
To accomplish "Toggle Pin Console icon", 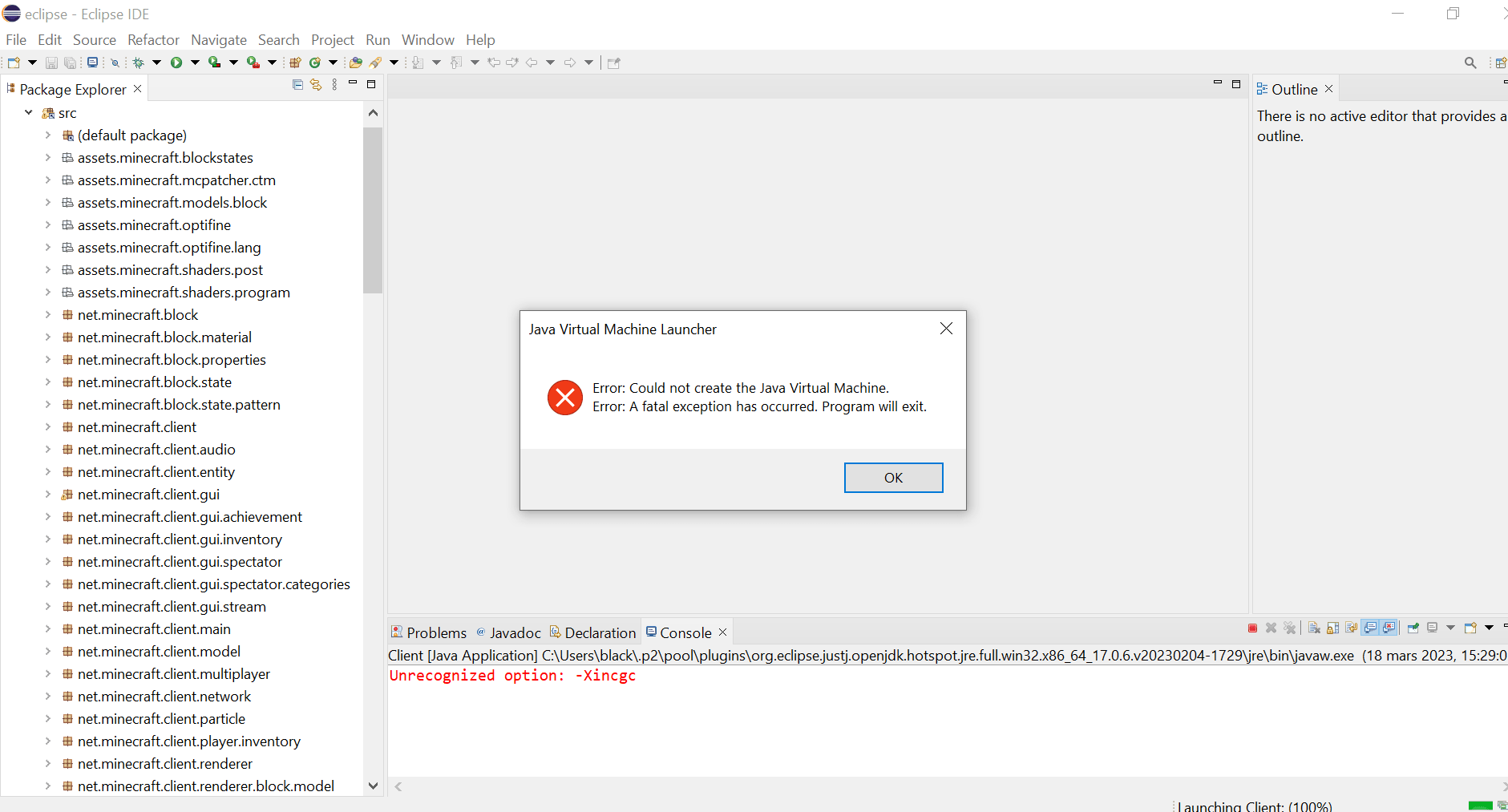I will tap(1413, 628).
